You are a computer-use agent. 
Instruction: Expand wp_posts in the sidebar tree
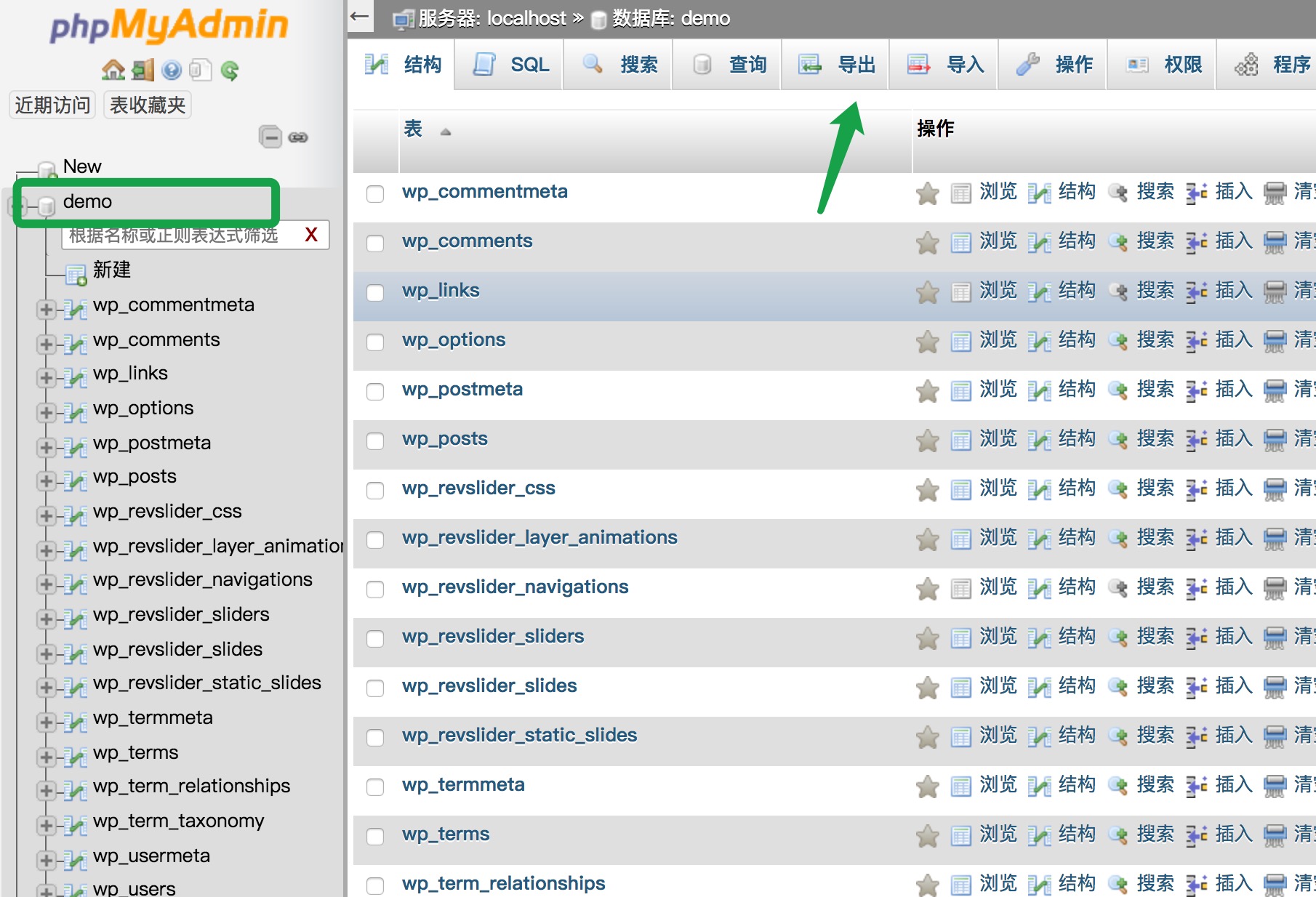tap(46, 481)
